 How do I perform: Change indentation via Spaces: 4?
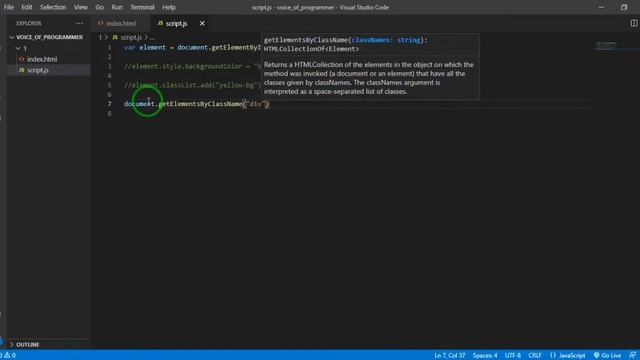pyautogui.click(x=485, y=355)
